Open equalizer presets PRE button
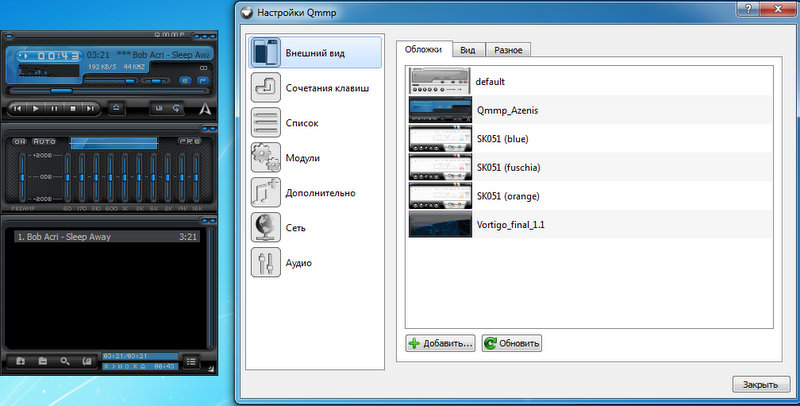 click(x=190, y=141)
